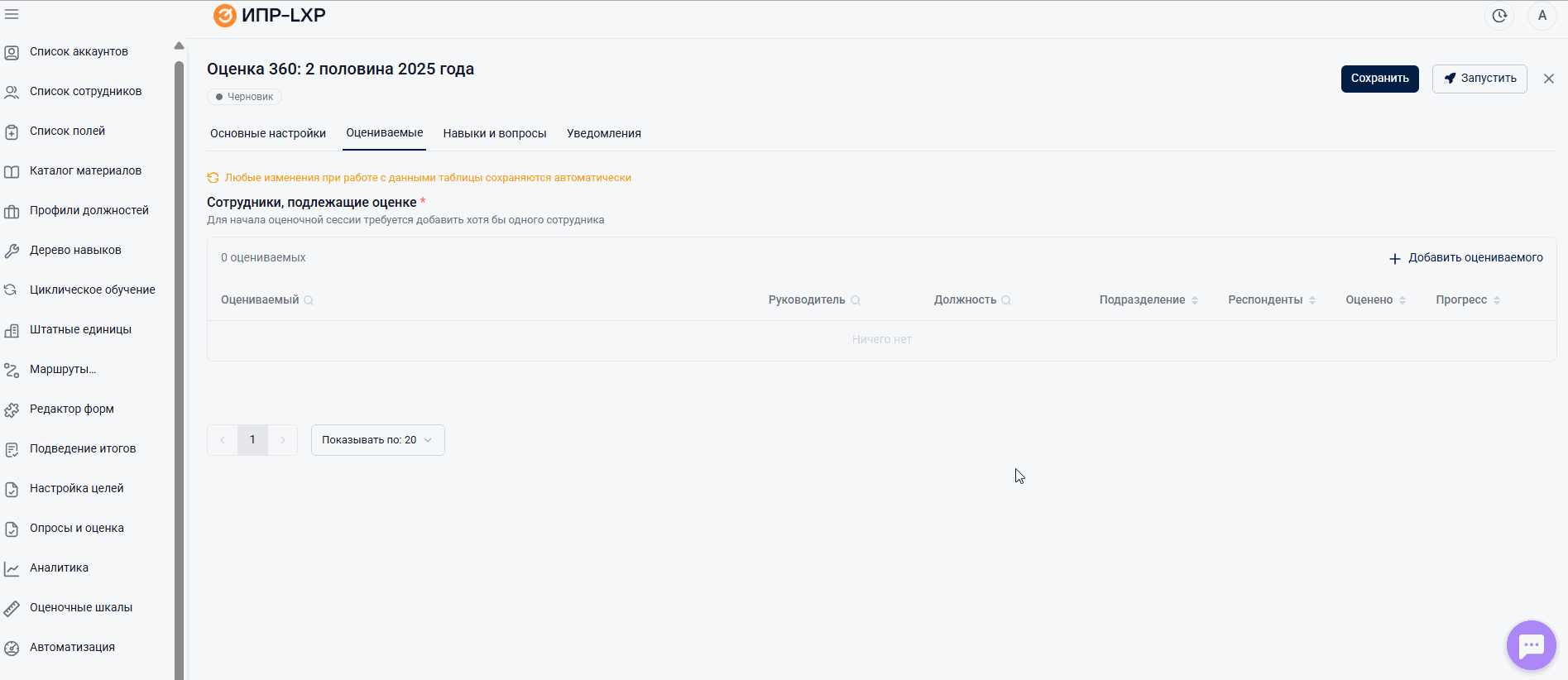
Task: Click the Аналитика chart icon
Action: click(x=12, y=568)
